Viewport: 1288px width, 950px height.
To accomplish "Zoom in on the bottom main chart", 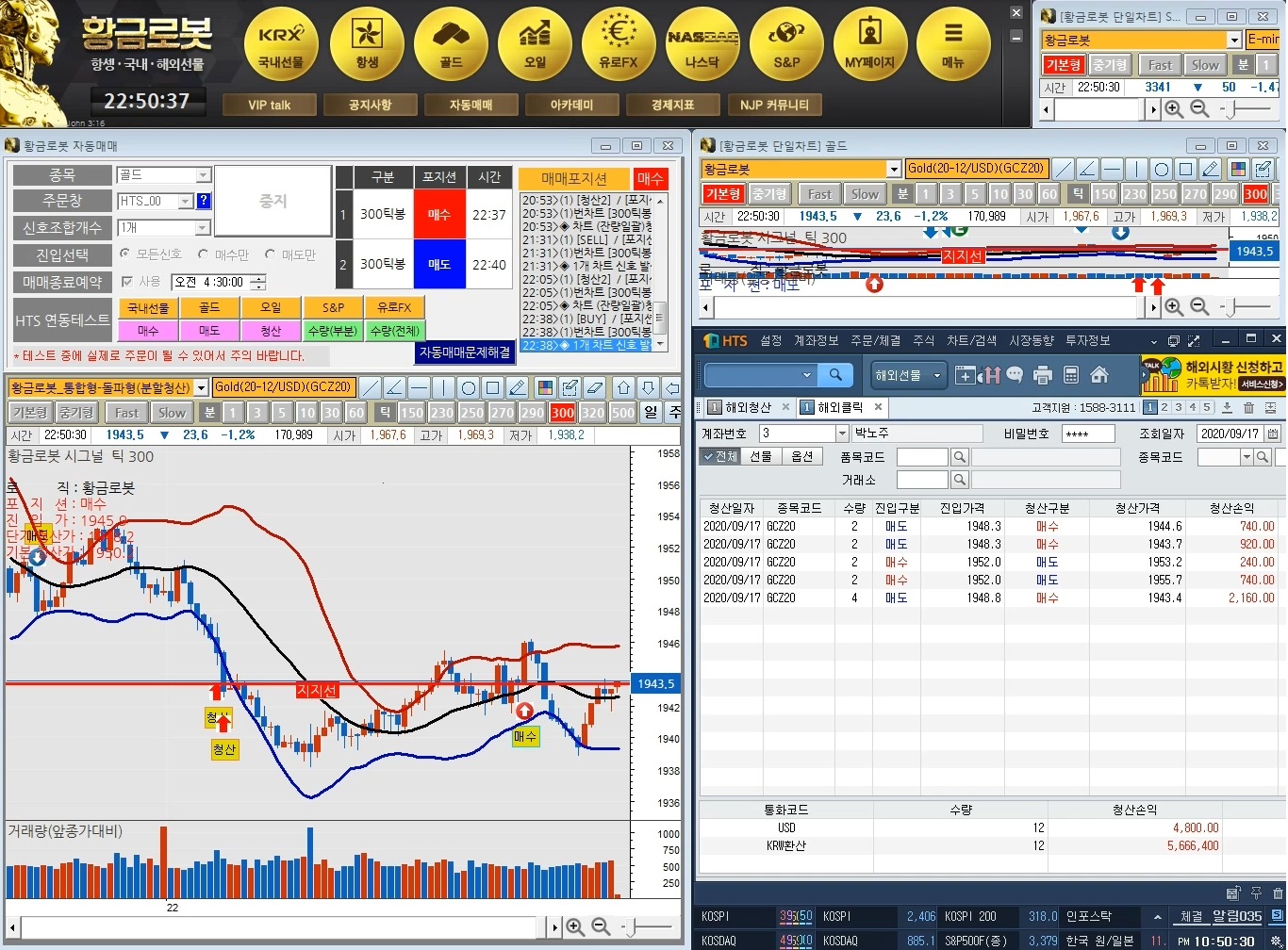I will tap(575, 927).
